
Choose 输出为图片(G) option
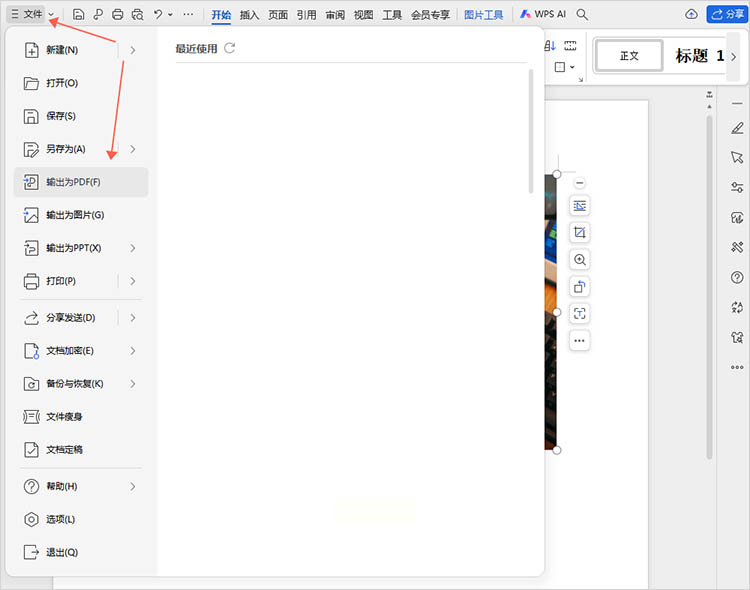(80, 215)
